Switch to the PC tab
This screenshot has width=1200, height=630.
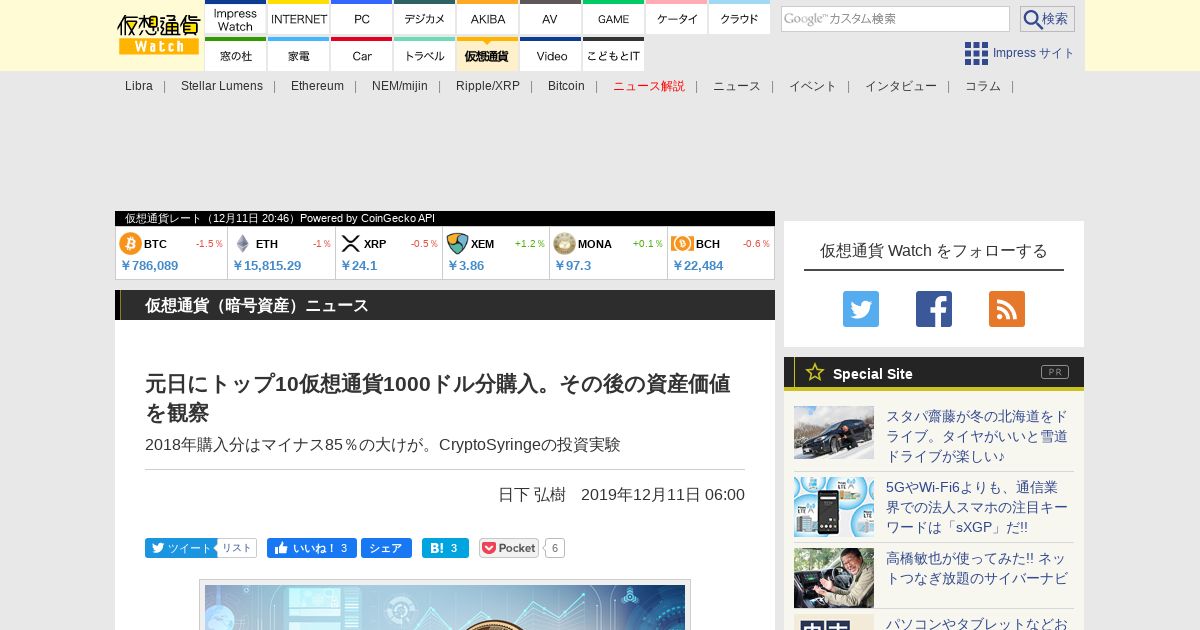click(362, 19)
